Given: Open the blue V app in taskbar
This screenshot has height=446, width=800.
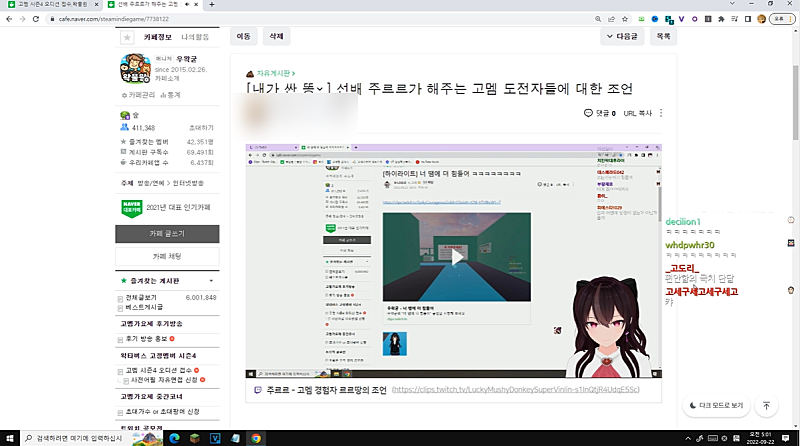Looking at the screenshot, I should pos(215,438).
